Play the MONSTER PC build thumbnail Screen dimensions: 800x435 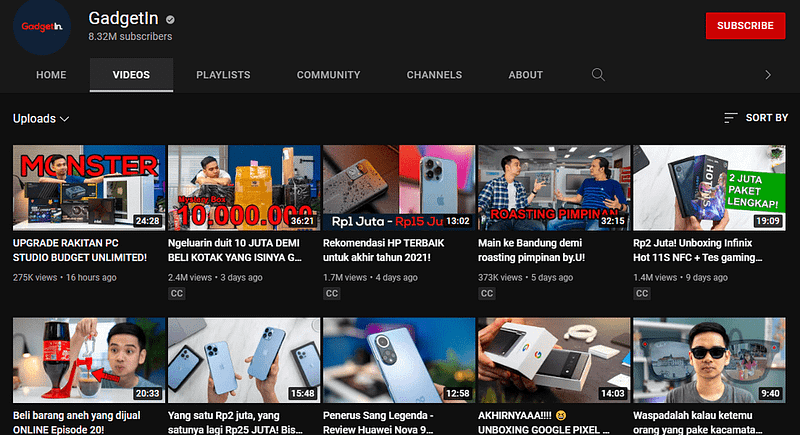point(89,188)
